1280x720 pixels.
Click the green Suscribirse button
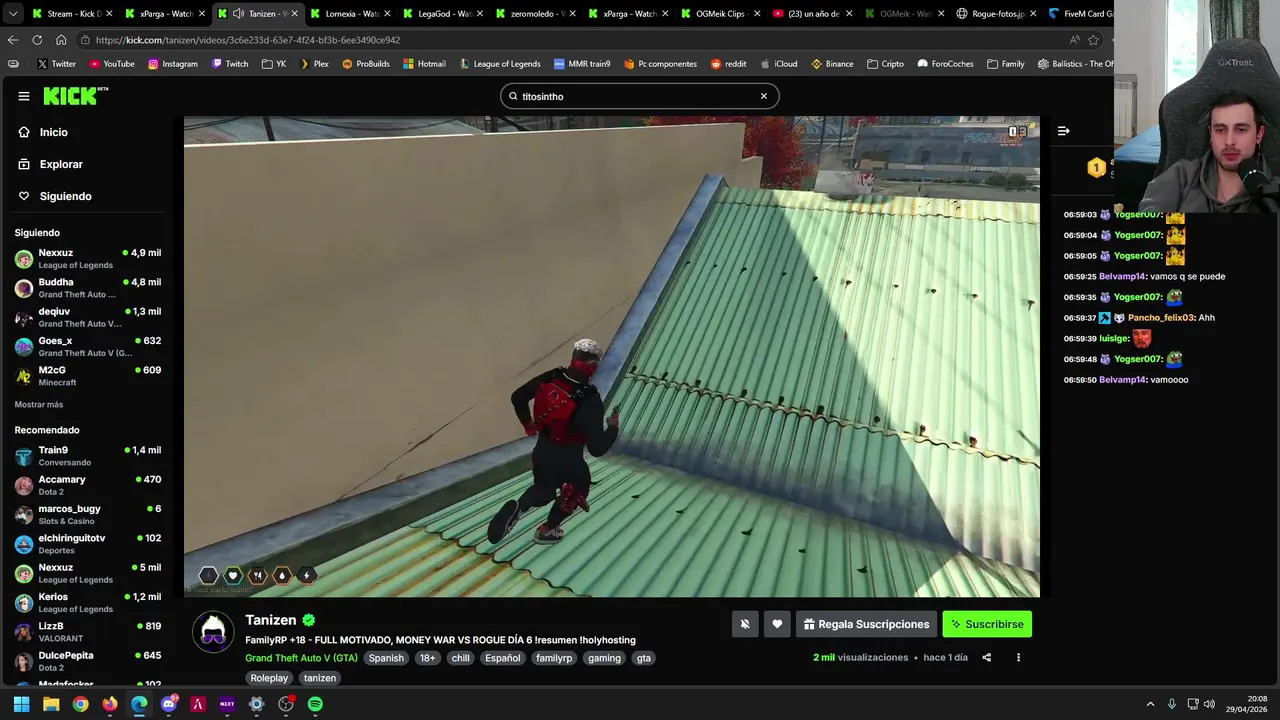pos(987,624)
